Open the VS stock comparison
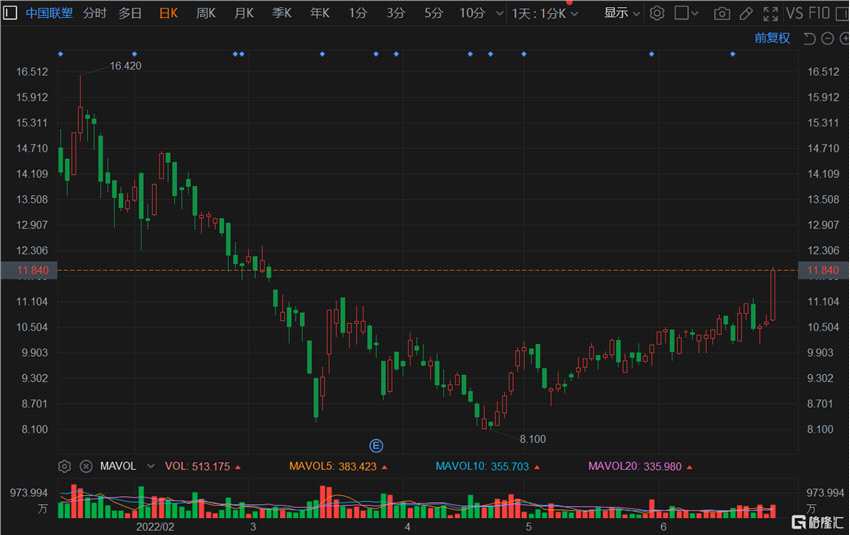 pos(794,13)
